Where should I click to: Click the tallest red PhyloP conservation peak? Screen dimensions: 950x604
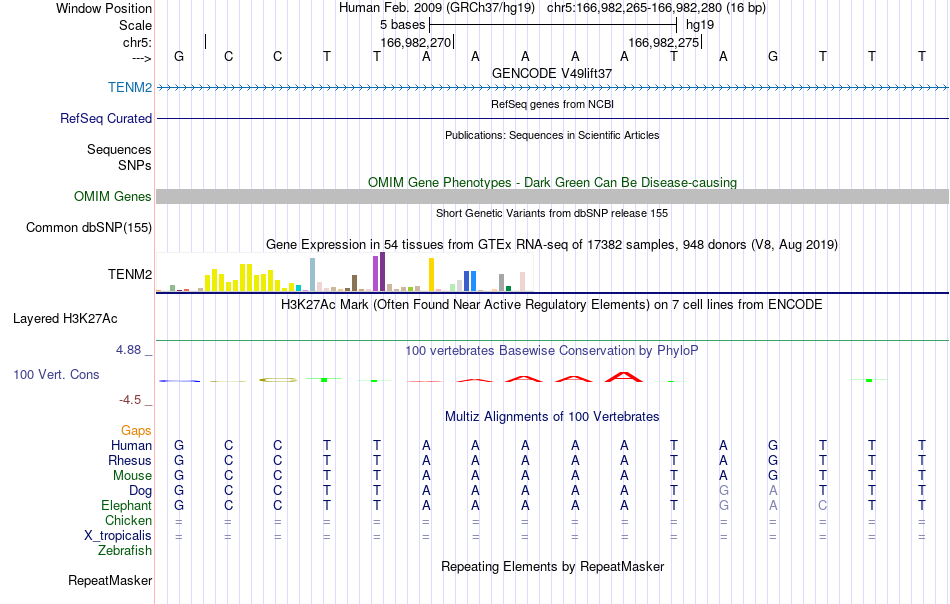coord(623,377)
